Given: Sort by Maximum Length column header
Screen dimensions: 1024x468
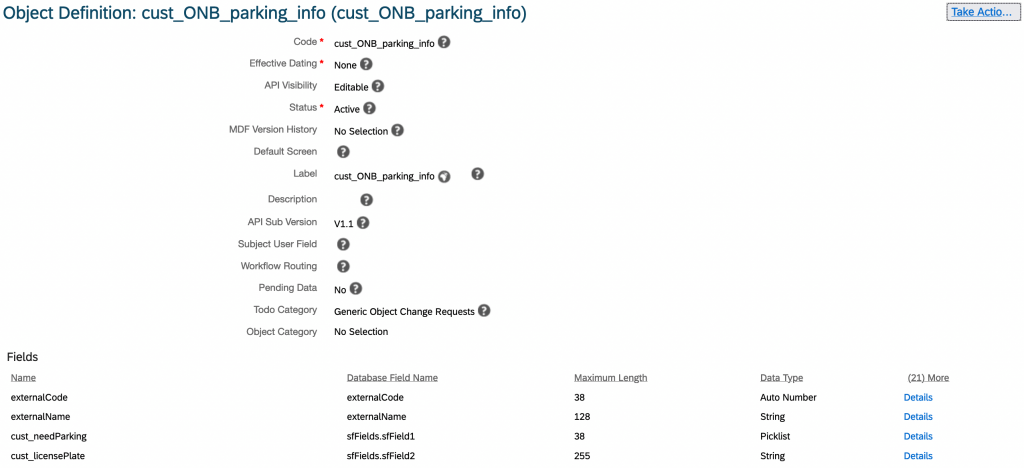Looking at the screenshot, I should (x=611, y=378).
